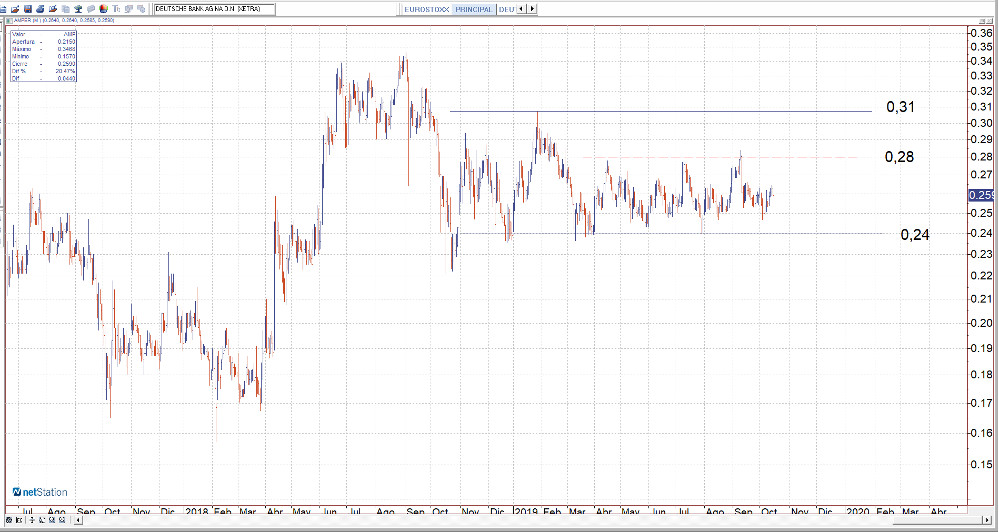Click the blue floppy disk save icon
Image resolution: width=999 pixels, height=532 pixels.
pyautogui.click(x=27, y=9)
